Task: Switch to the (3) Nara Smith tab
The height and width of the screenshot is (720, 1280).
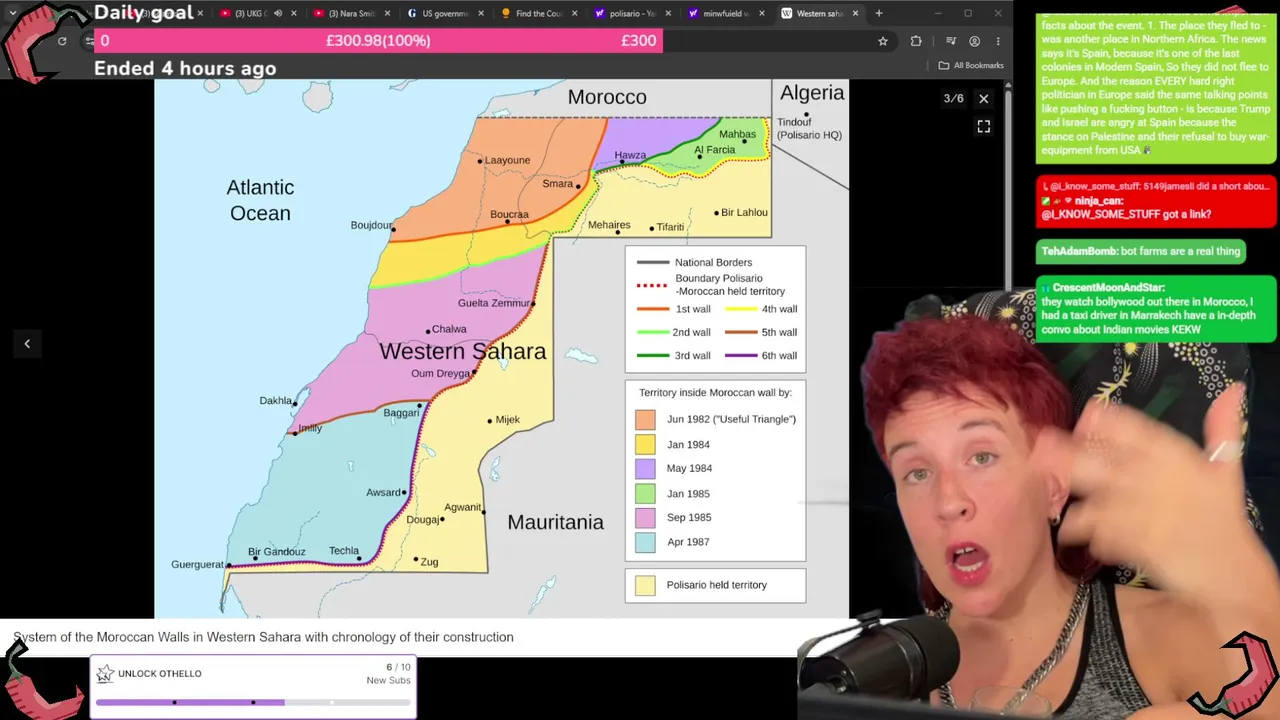Action: pos(345,14)
